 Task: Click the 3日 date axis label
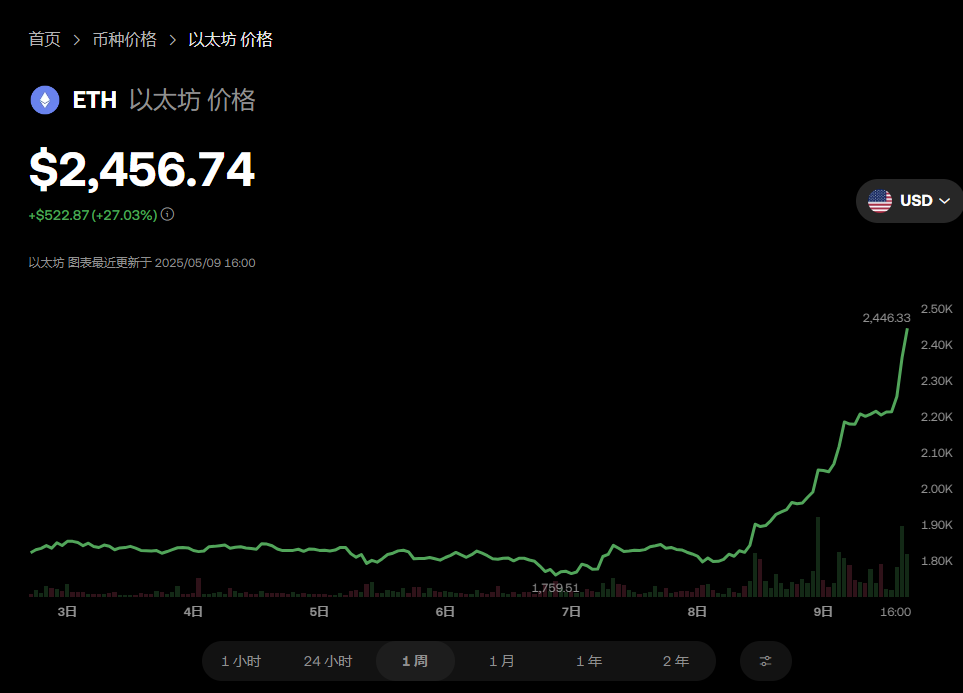tap(67, 611)
